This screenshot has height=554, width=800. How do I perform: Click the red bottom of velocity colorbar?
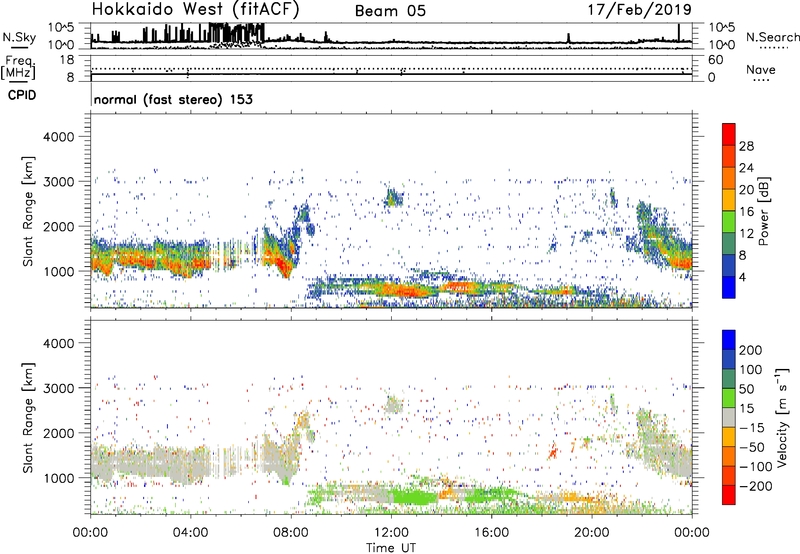(729, 495)
